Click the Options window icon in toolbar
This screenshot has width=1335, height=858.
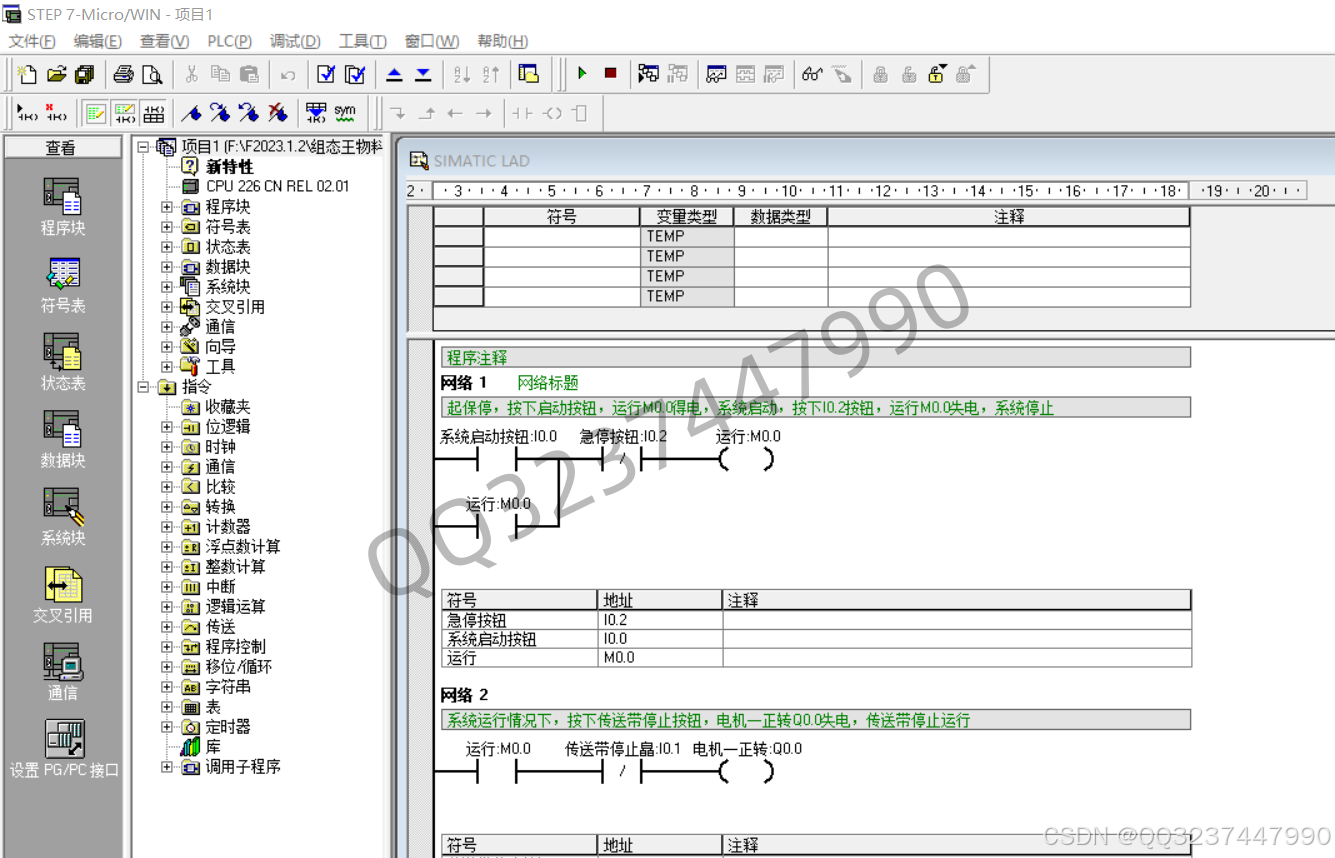(x=529, y=74)
